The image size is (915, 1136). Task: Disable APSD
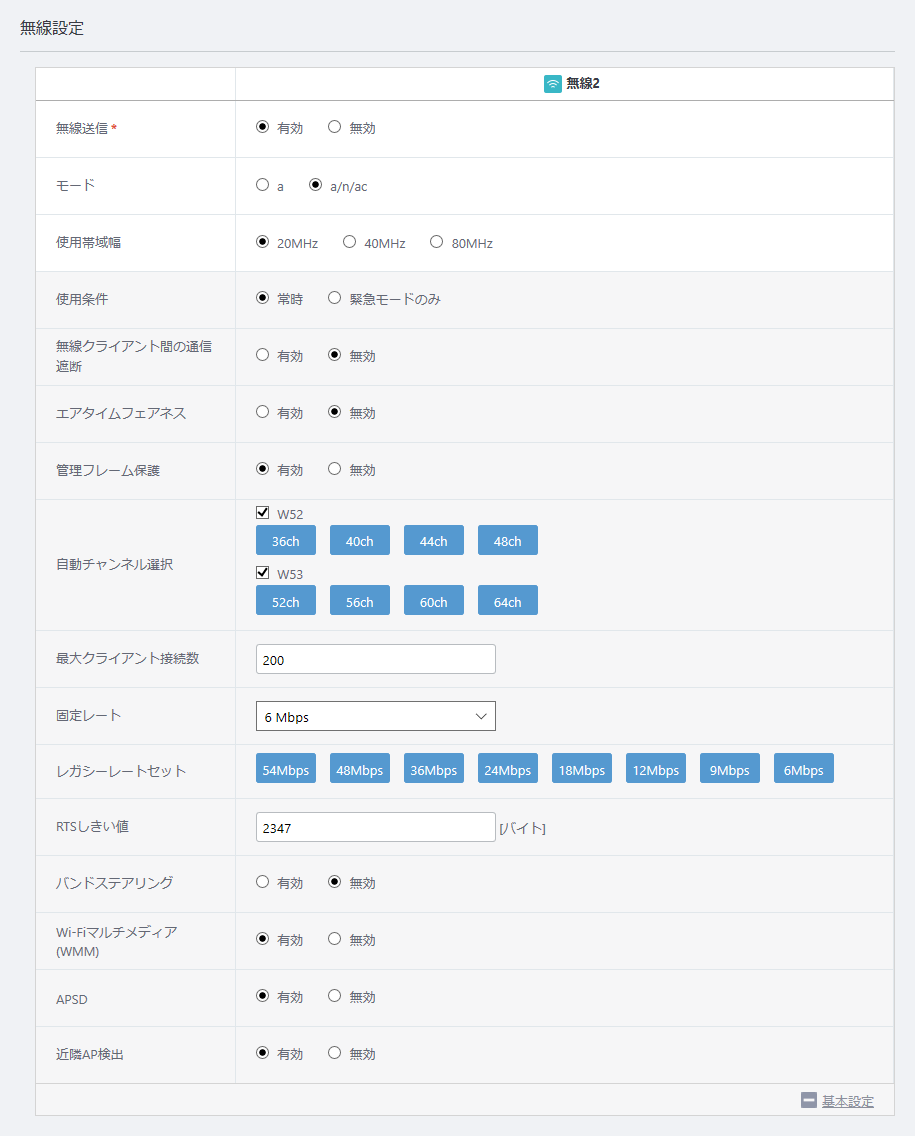point(334,995)
